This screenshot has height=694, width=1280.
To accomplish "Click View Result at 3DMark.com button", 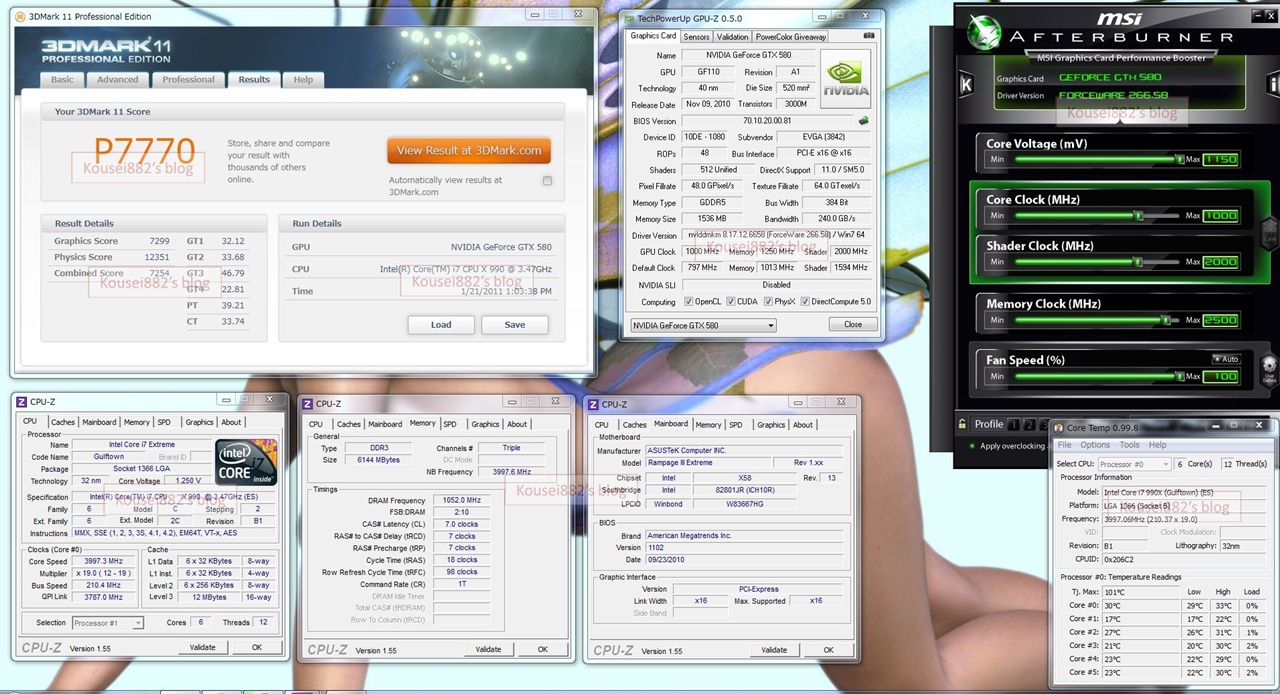I will (469, 150).
